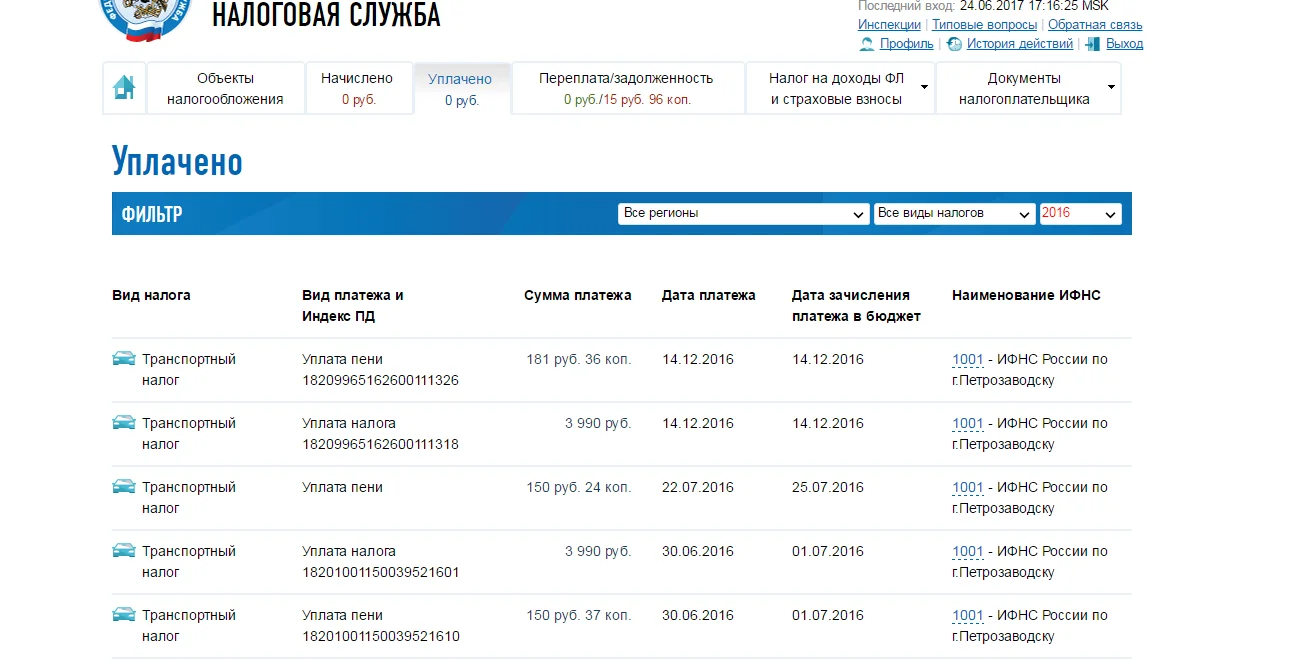Click the car icon beside the first Транспортный налог row

click(124, 356)
